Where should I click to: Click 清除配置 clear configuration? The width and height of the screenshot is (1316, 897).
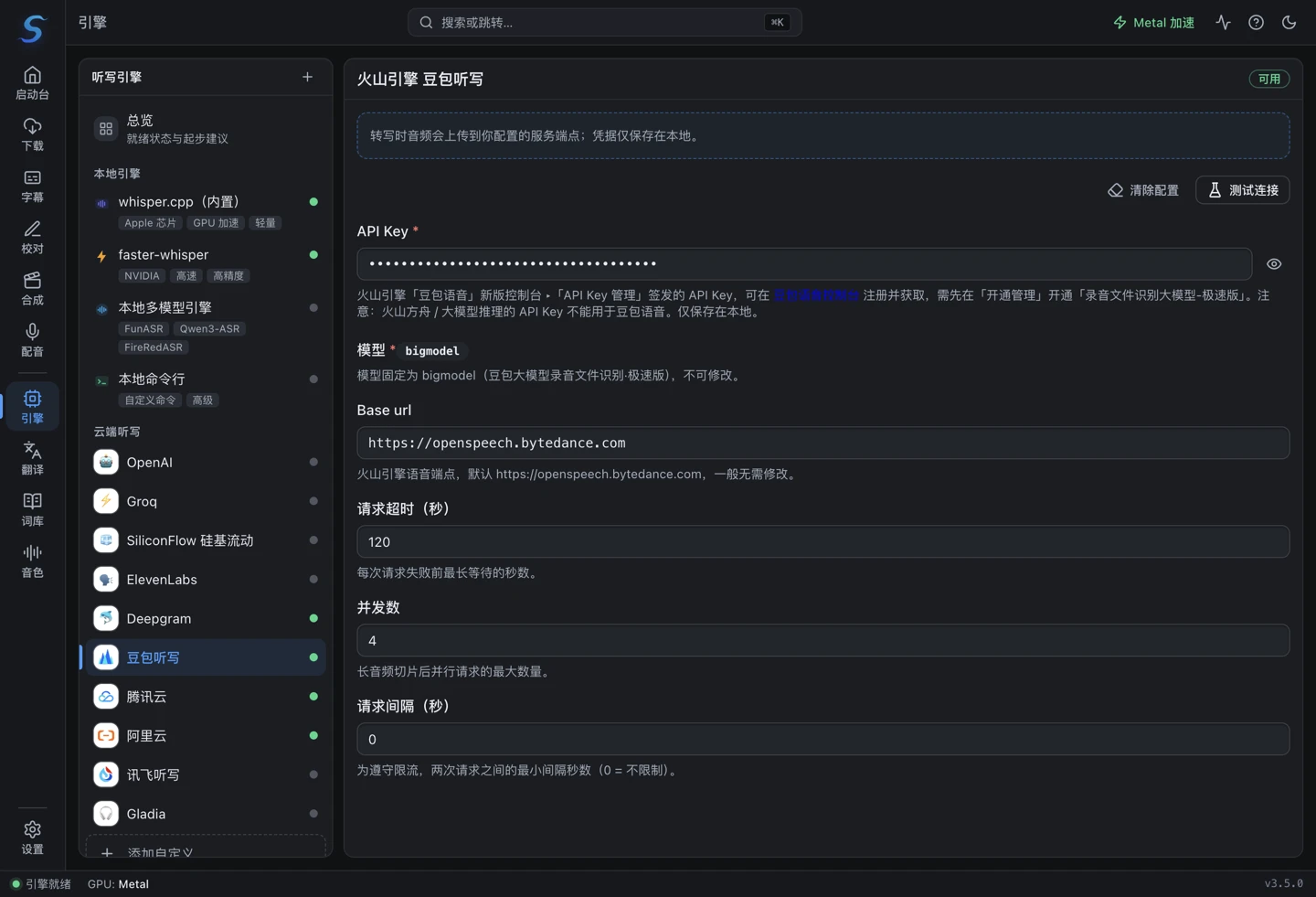point(1143,190)
